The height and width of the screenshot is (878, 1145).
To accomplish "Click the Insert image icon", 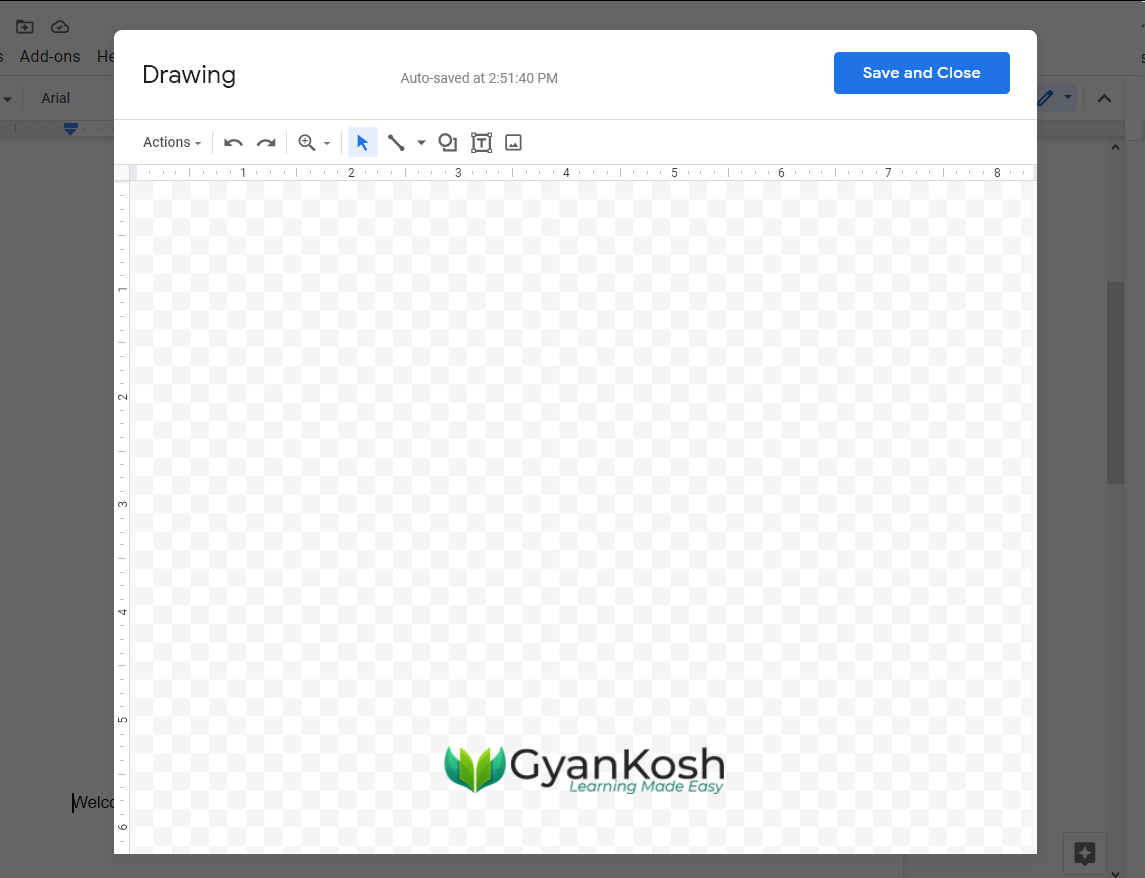I will point(513,142).
